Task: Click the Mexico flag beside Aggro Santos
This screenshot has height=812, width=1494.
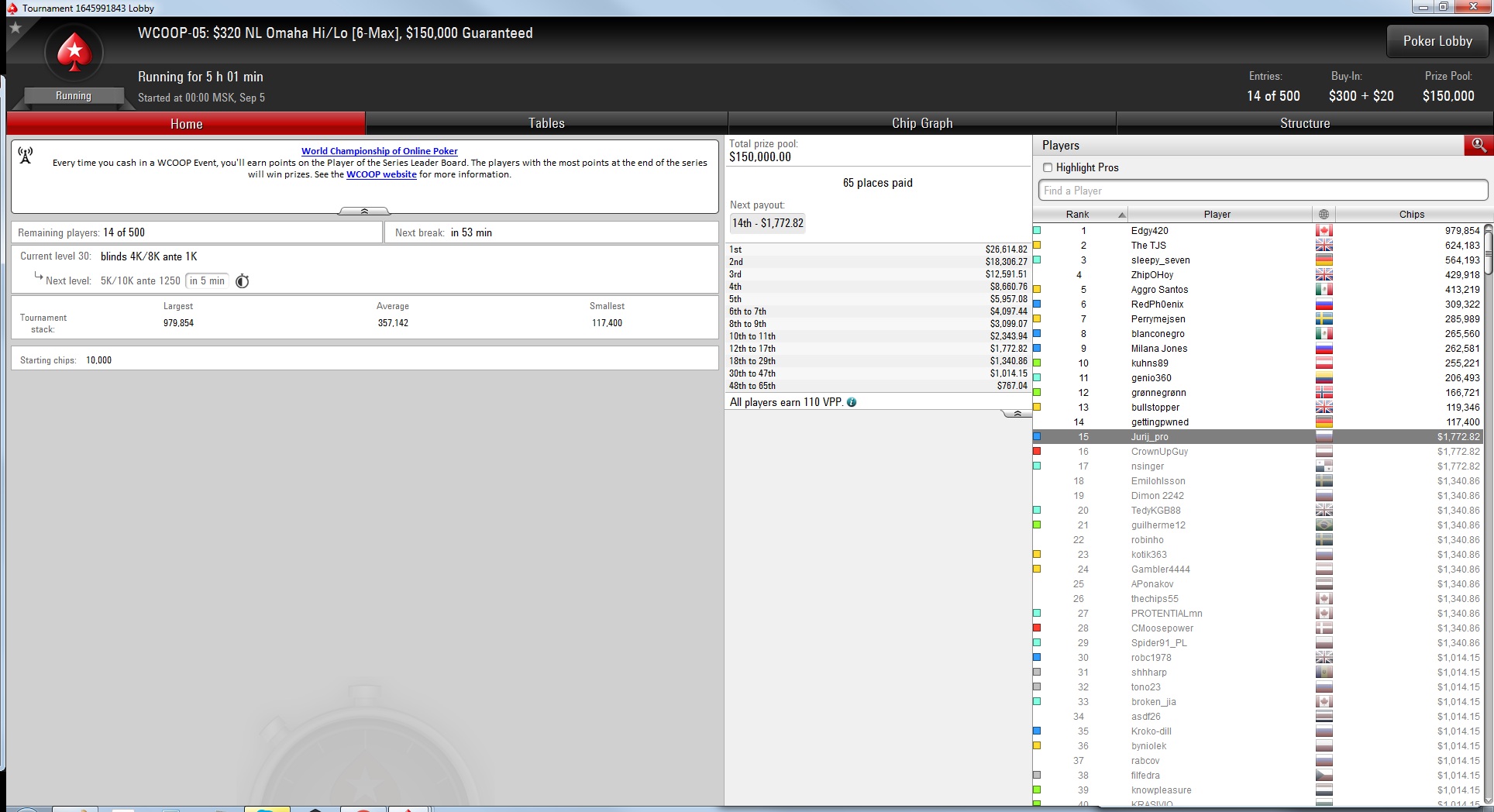Action: click(1324, 290)
